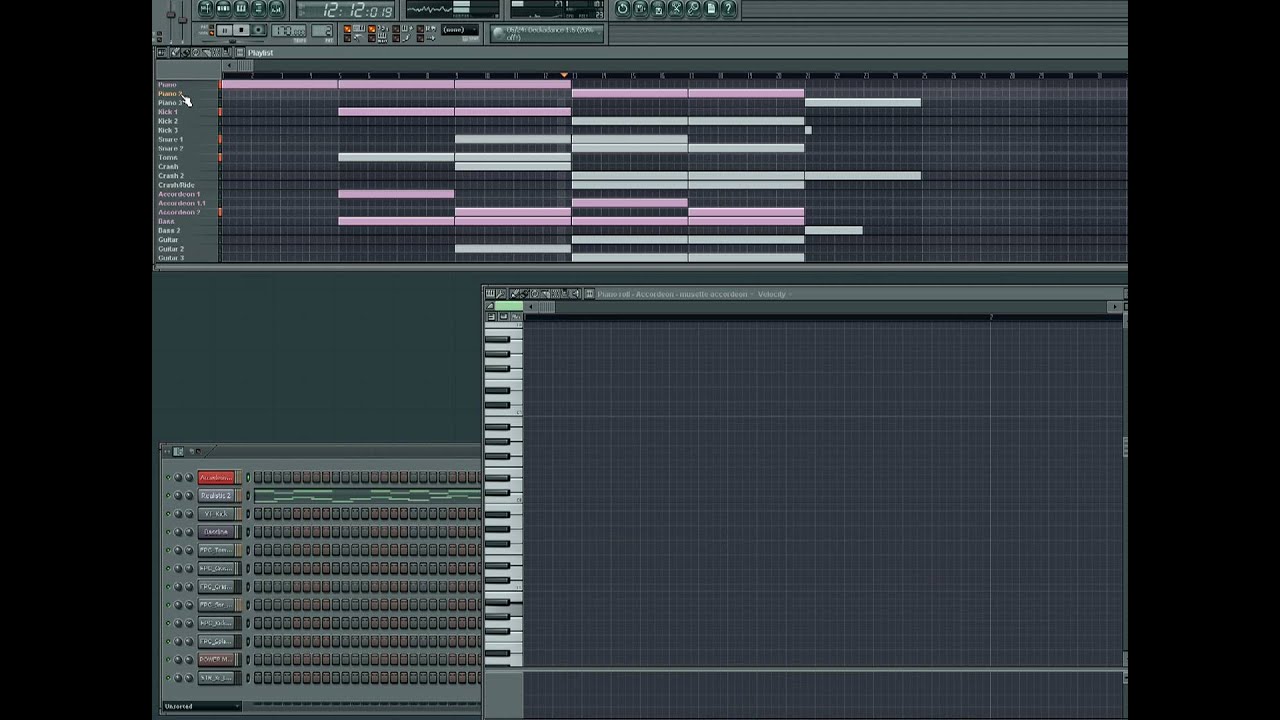
Task: Open the step sequencer options menu arrow
Action: [166, 451]
